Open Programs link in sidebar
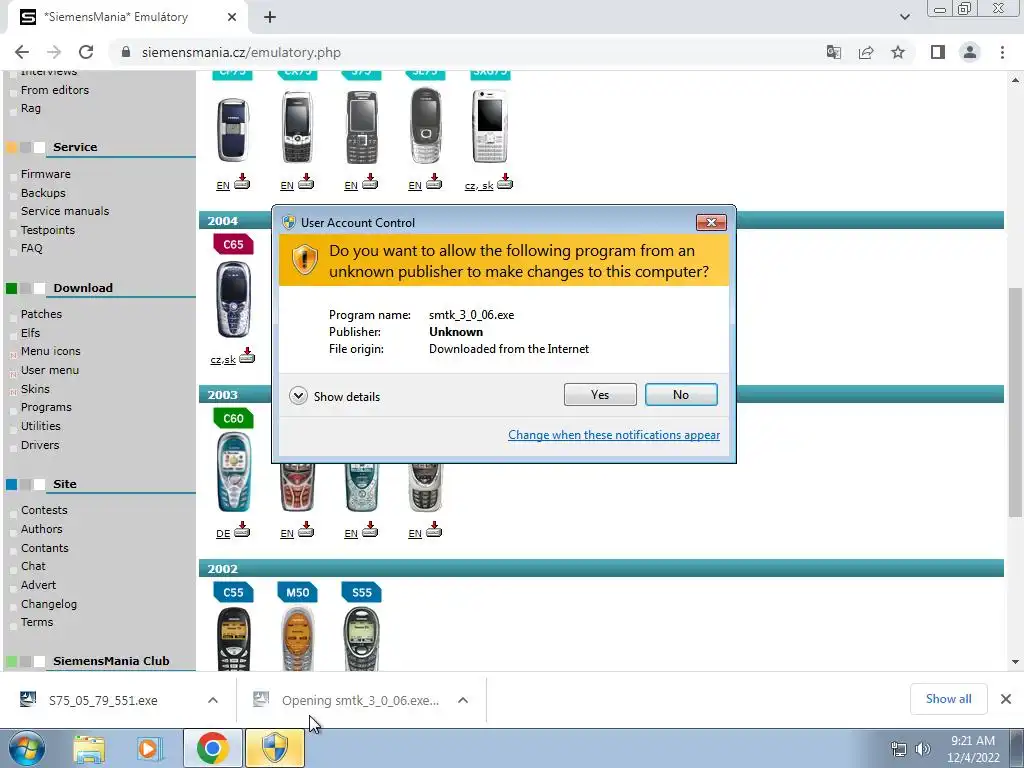Viewport: 1024px width, 768px height. click(x=46, y=408)
